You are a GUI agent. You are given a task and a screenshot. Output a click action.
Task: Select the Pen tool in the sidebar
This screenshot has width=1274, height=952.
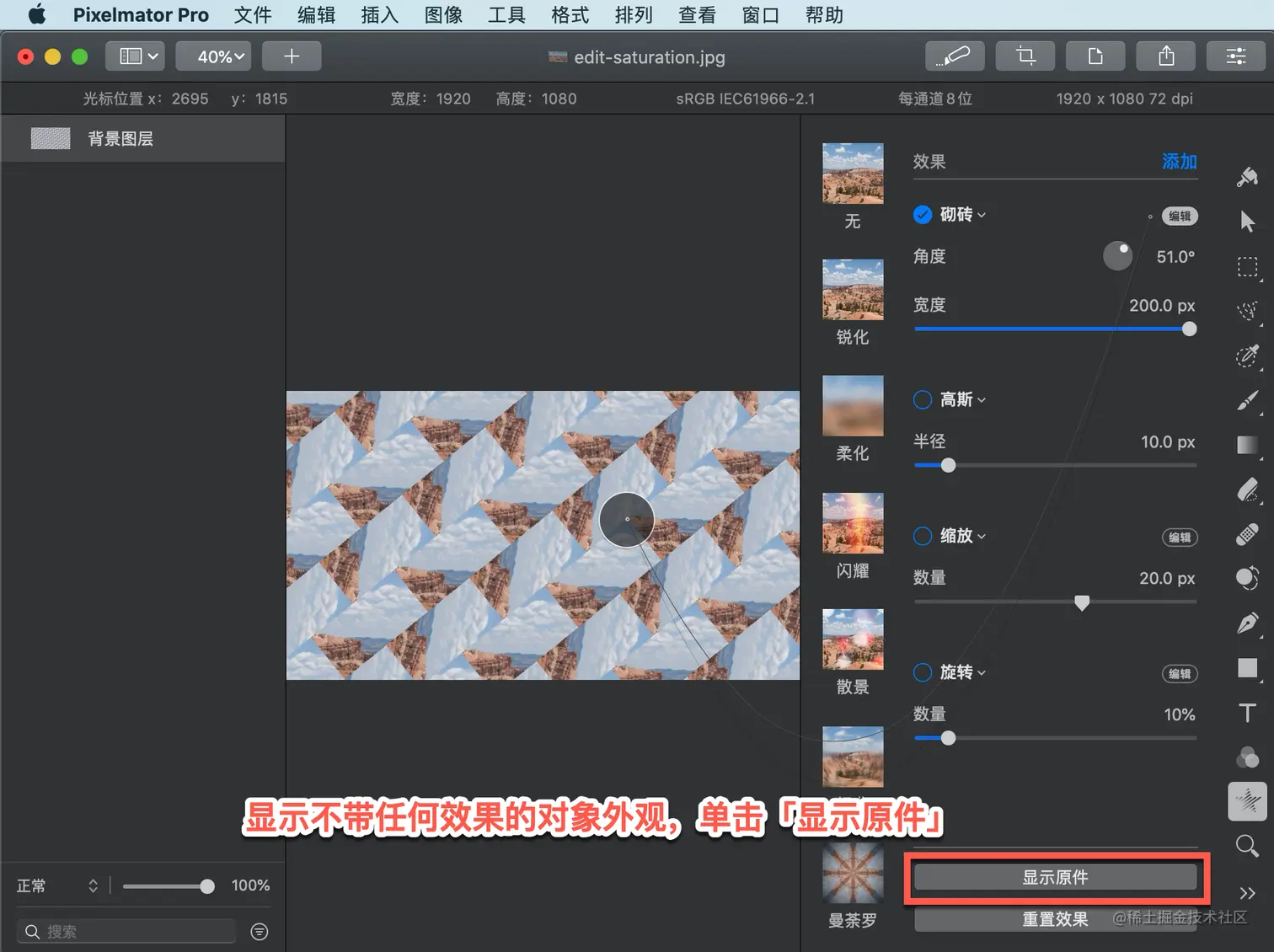pos(1248,623)
